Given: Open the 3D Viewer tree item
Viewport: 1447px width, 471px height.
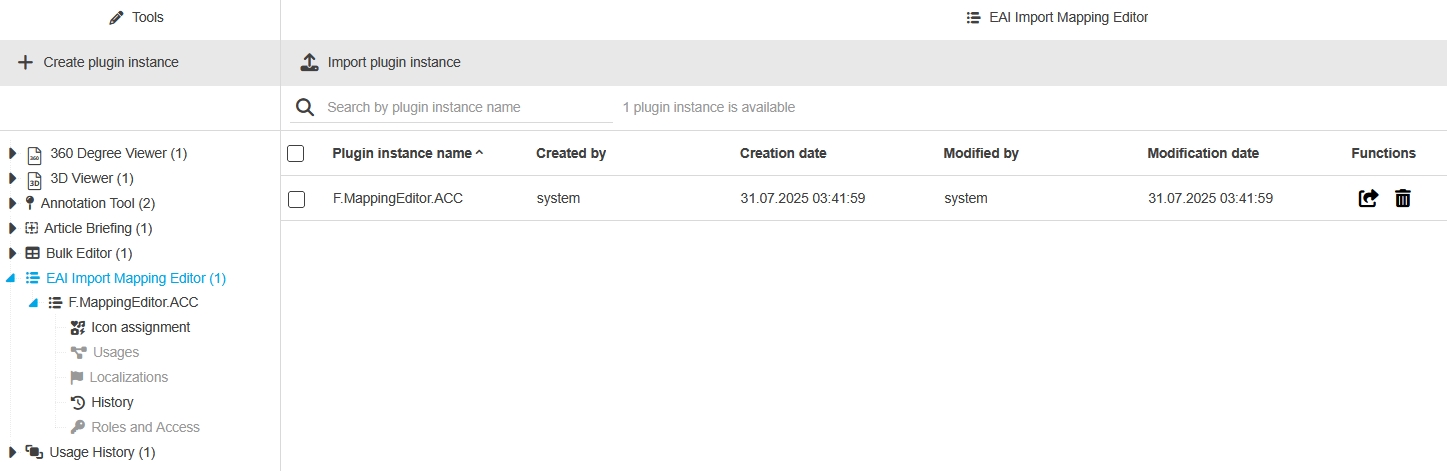Looking at the screenshot, I should click(91, 178).
